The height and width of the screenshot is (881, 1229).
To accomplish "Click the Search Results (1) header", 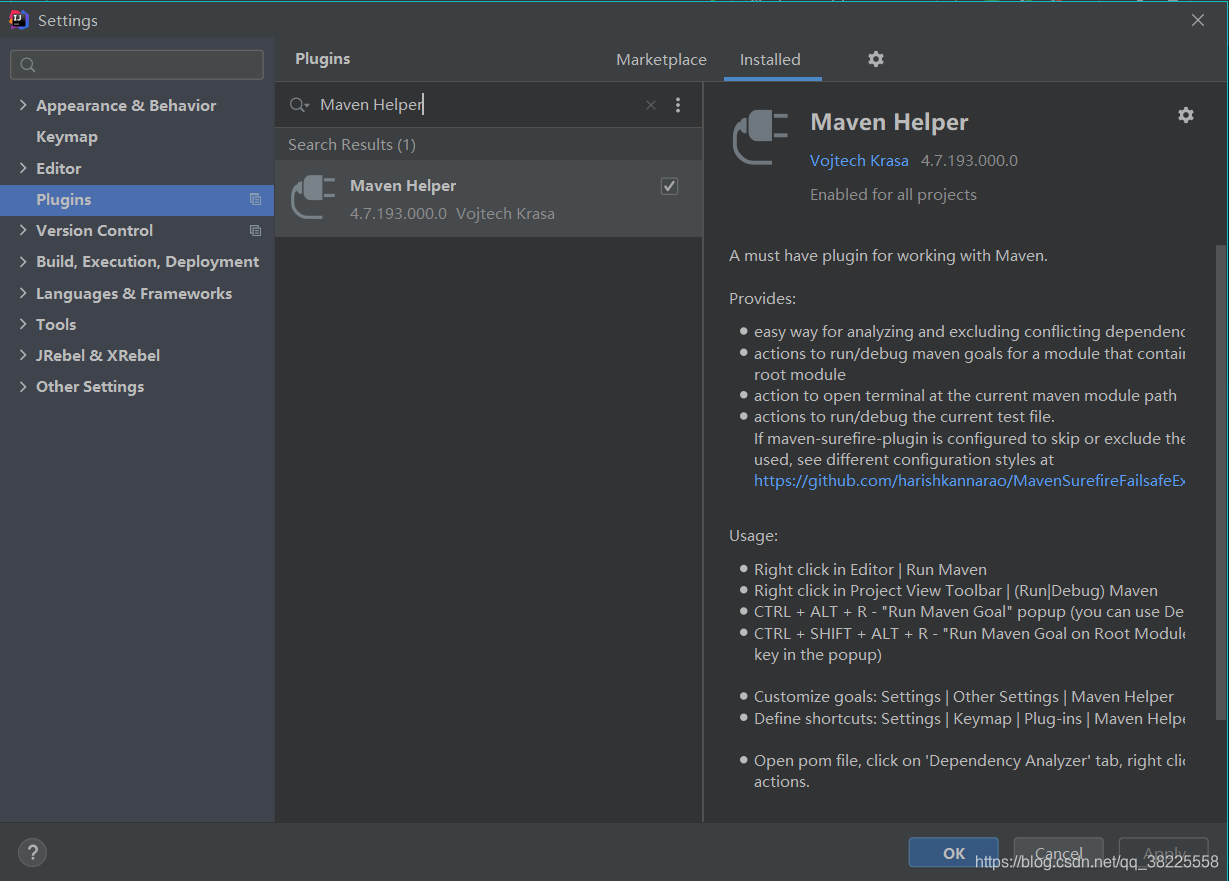I will tap(352, 145).
